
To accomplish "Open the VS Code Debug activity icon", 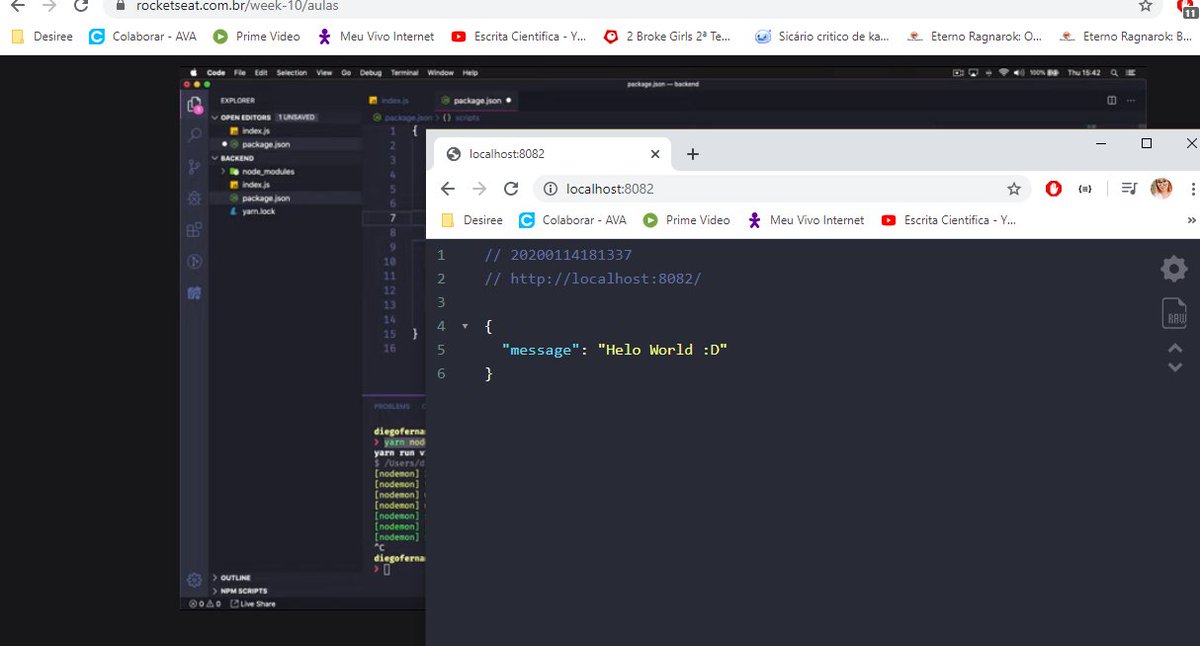I will point(195,199).
